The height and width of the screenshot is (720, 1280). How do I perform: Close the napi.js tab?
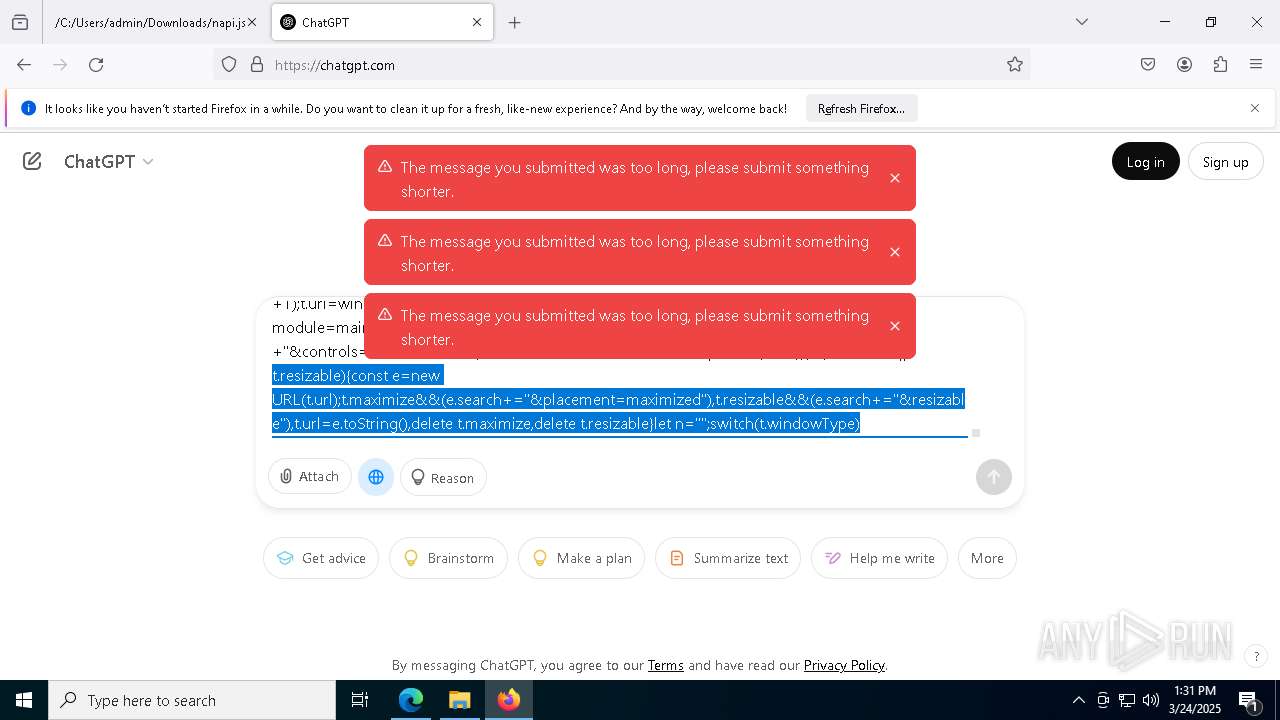[252, 22]
